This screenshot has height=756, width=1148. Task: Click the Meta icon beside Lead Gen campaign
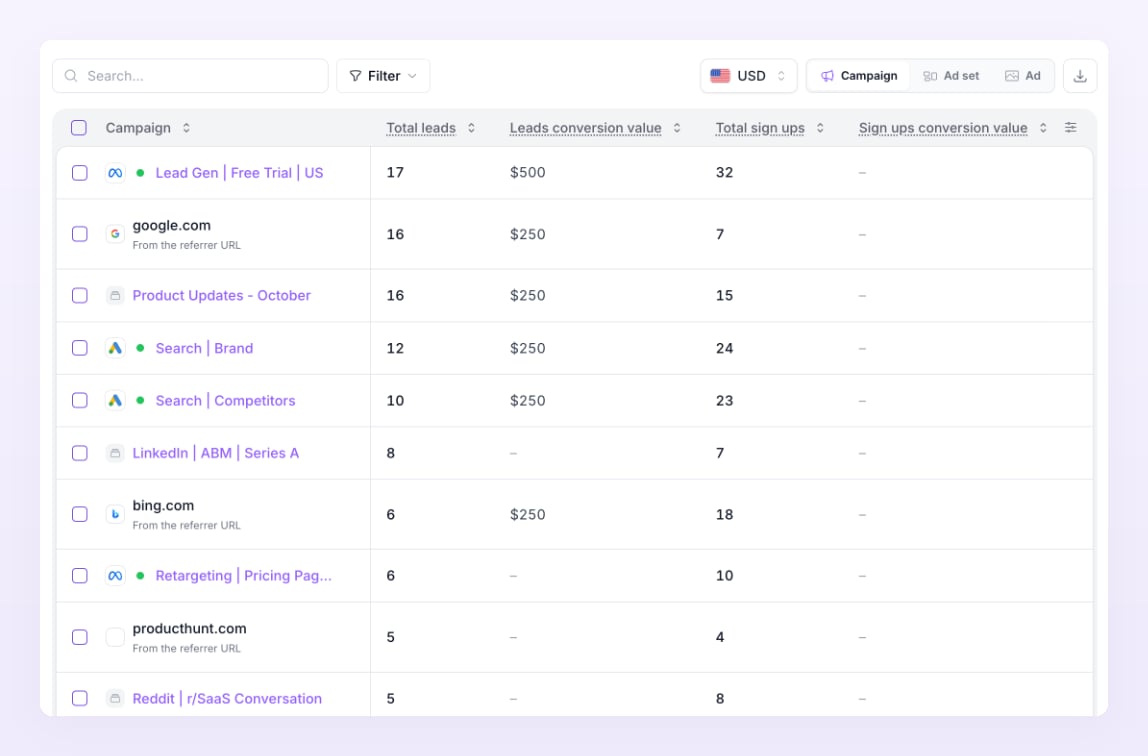[115, 173]
